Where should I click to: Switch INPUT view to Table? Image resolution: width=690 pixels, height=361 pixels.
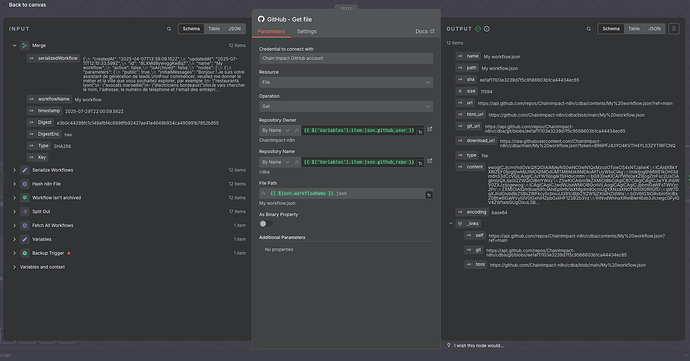(214, 29)
